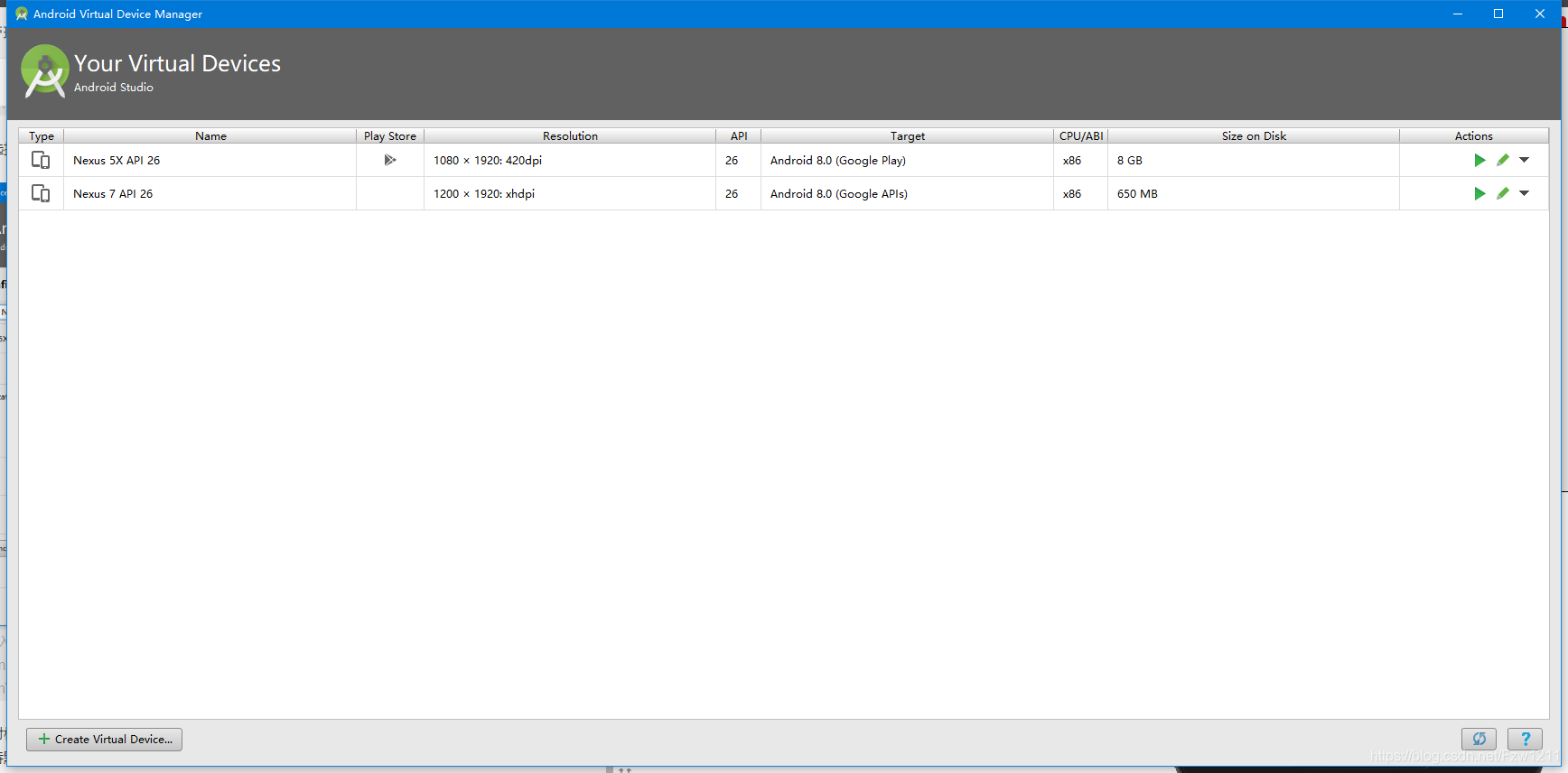Launch the Nexus 7 API 26 emulator

[1479, 193]
